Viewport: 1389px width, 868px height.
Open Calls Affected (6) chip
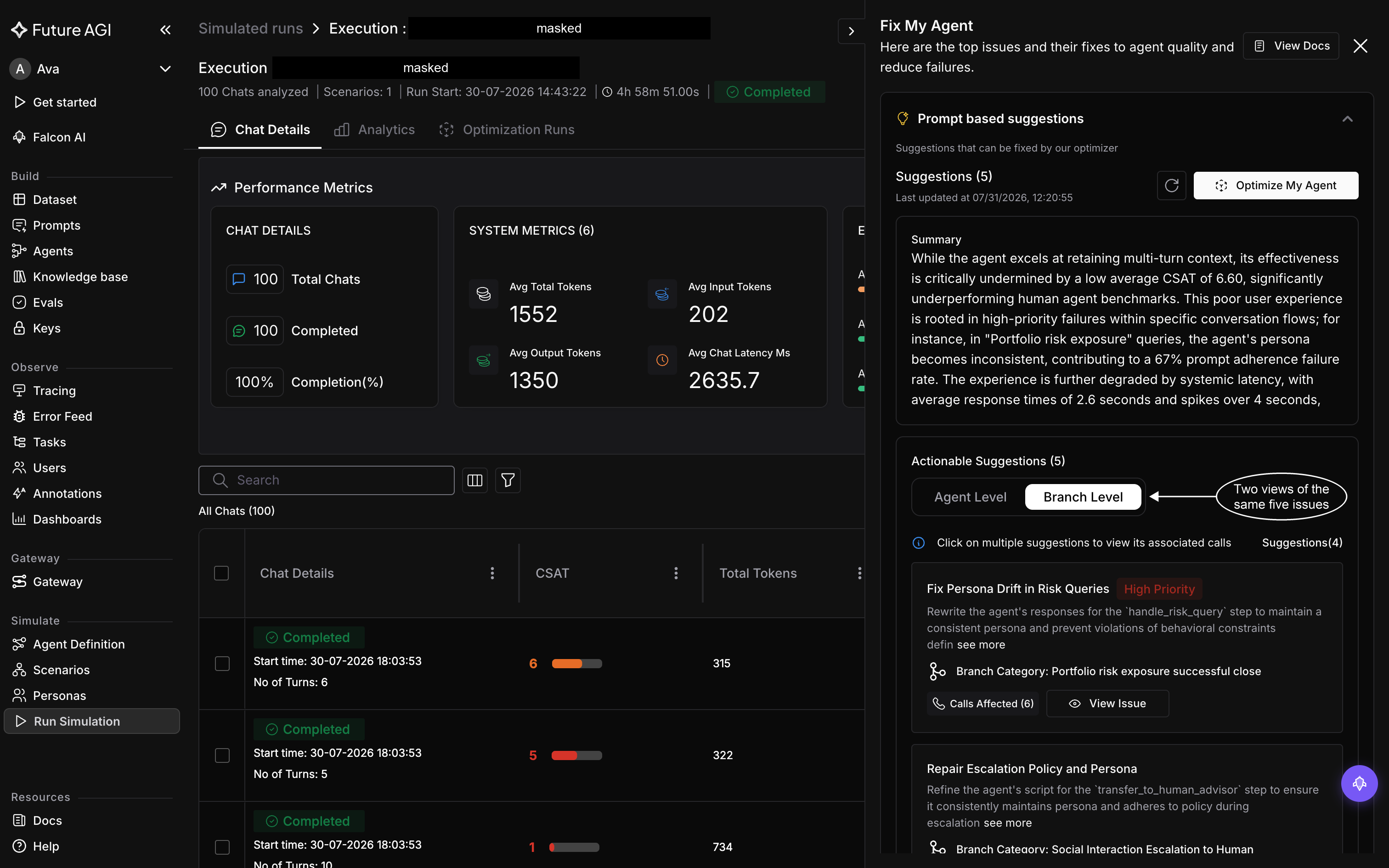coord(982,704)
